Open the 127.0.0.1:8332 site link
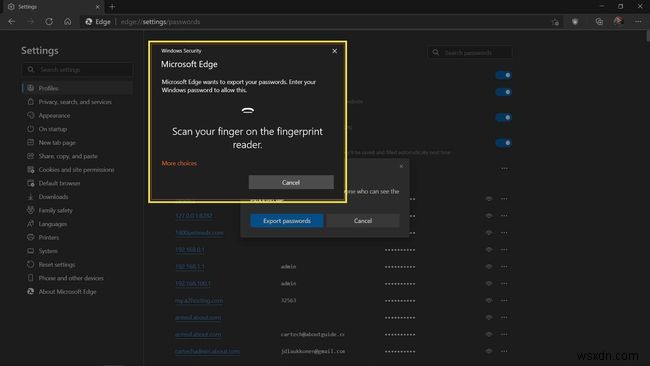650x366 pixels. tap(194, 216)
